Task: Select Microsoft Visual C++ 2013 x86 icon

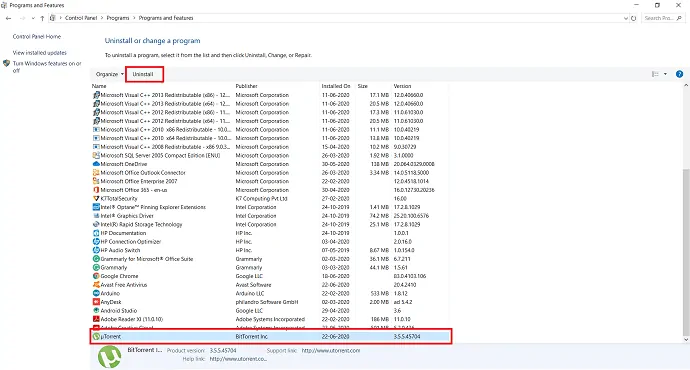Action: coord(96,95)
